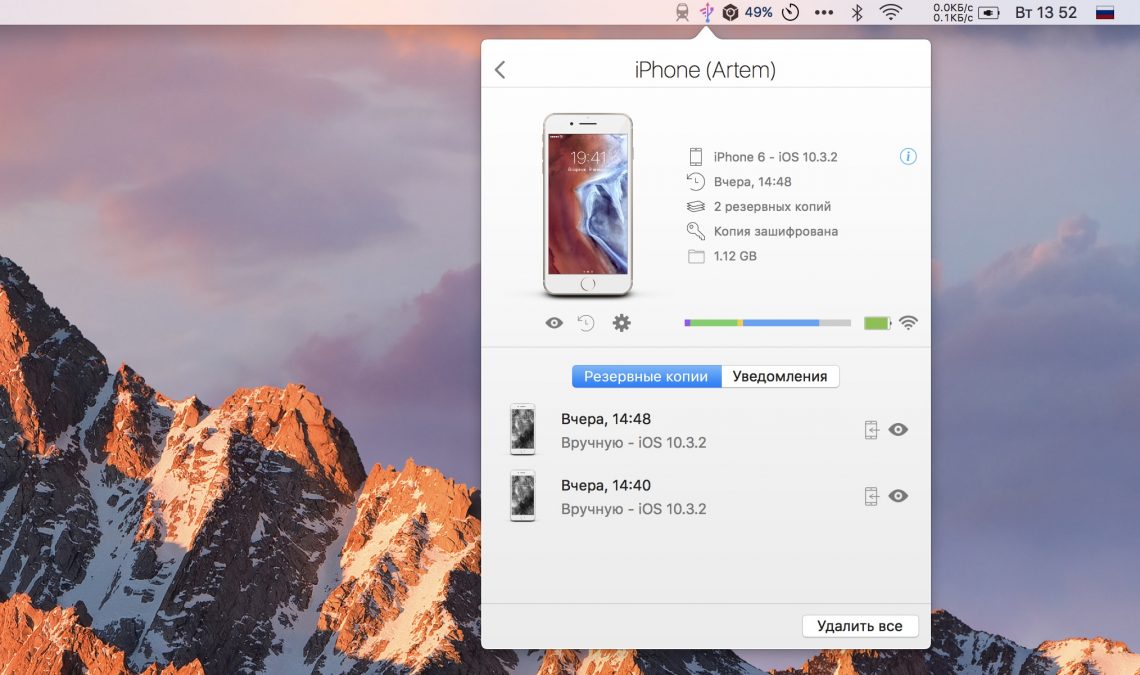Click the back arrow in iPhone panel
1140x675 pixels.
[500, 70]
